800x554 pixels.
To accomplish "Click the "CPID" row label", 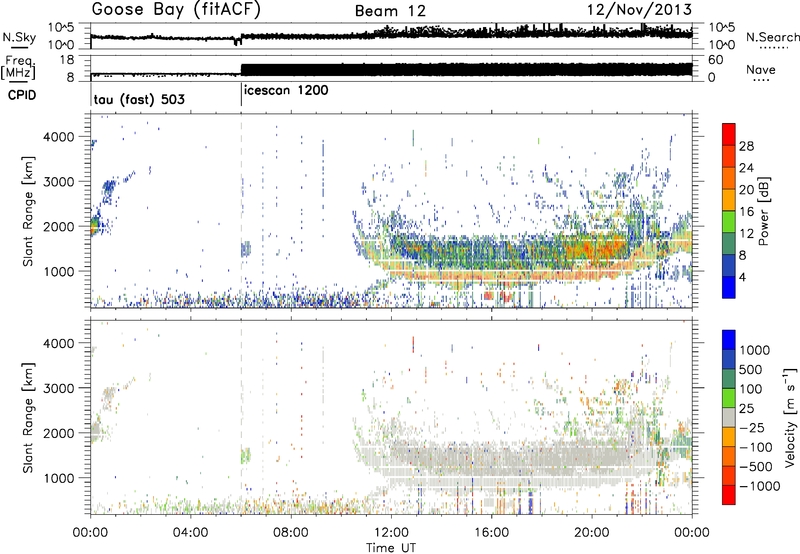I will 22,95.
